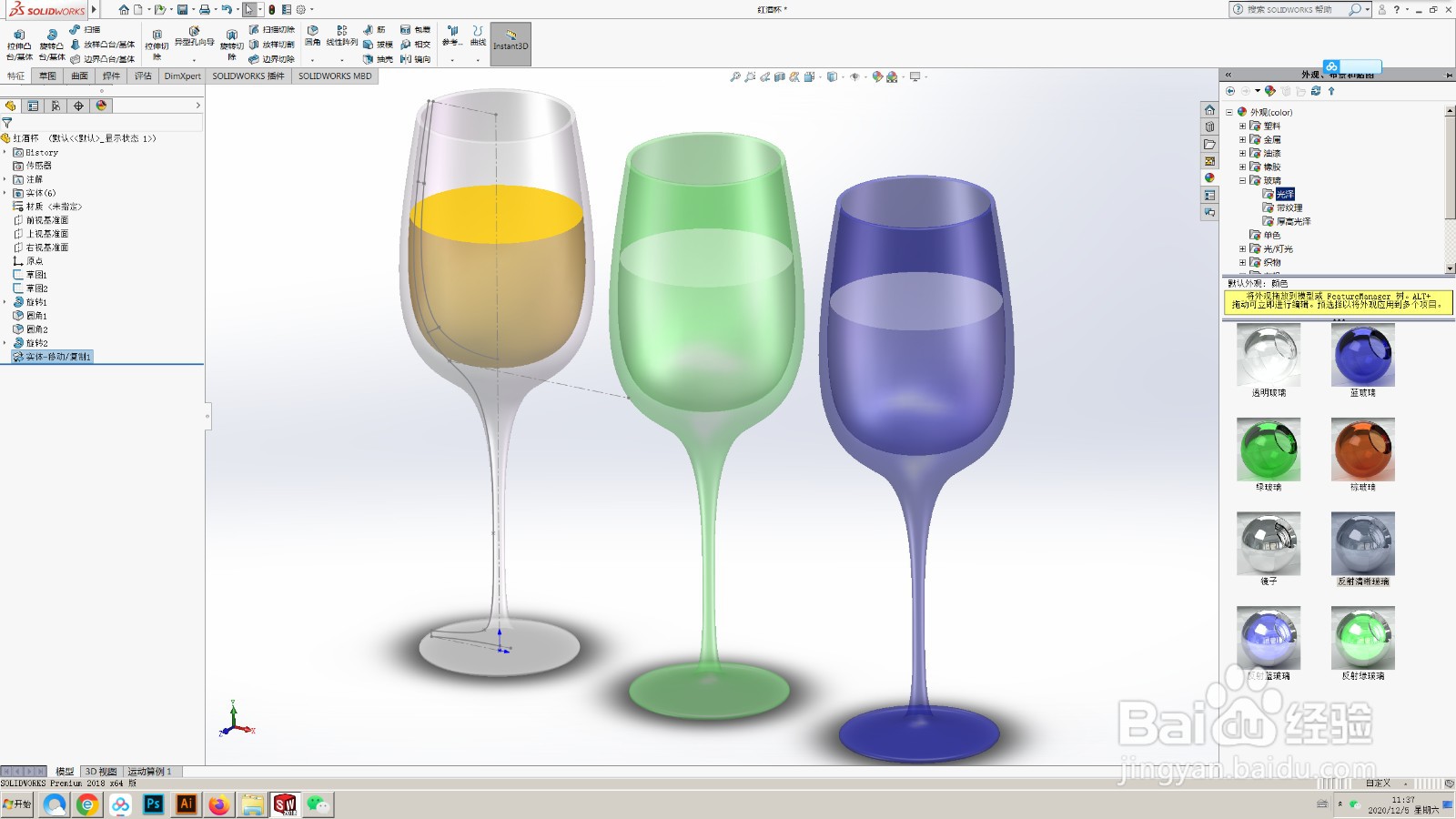Switch to the 草图 (Sketch) tab
The width and height of the screenshot is (1456, 819).
pyautogui.click(x=47, y=76)
